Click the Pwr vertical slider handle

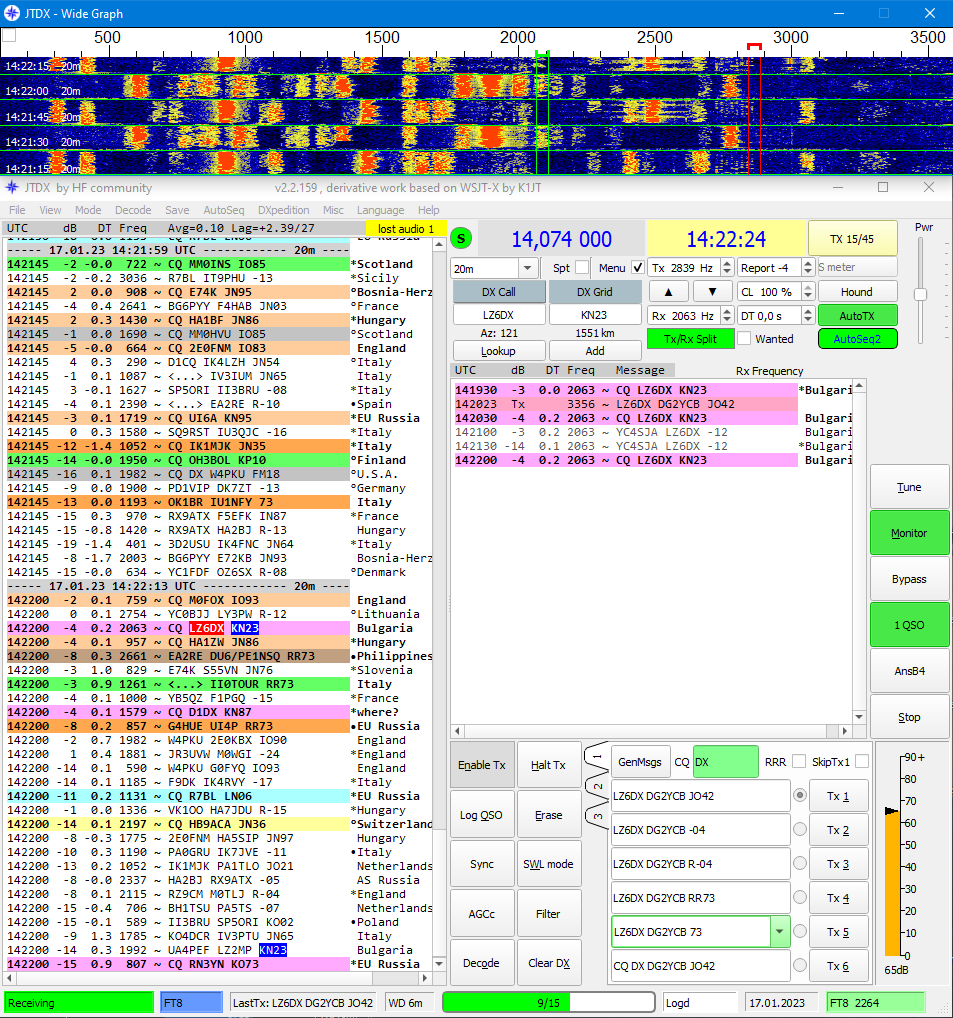(920, 294)
